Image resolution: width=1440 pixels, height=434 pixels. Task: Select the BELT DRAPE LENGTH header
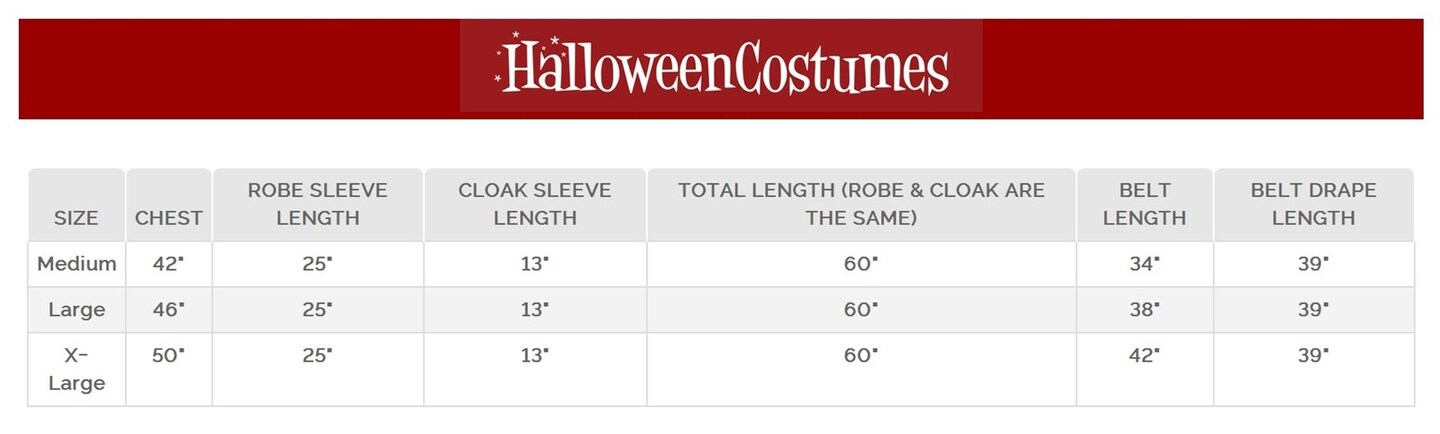pyautogui.click(x=1313, y=204)
